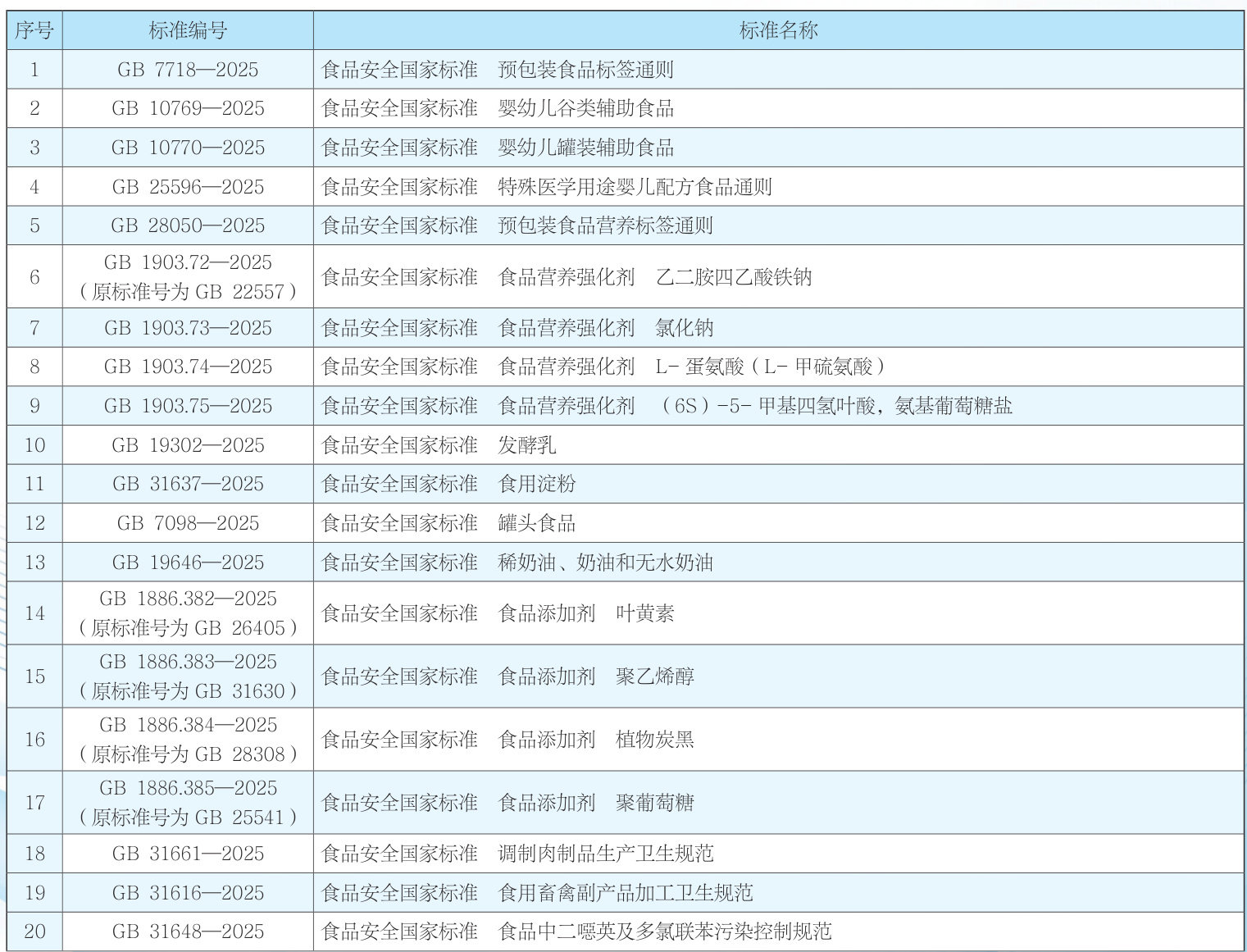
Task: Click the 聚乙烯醇 food additive entry
Action: [654, 676]
